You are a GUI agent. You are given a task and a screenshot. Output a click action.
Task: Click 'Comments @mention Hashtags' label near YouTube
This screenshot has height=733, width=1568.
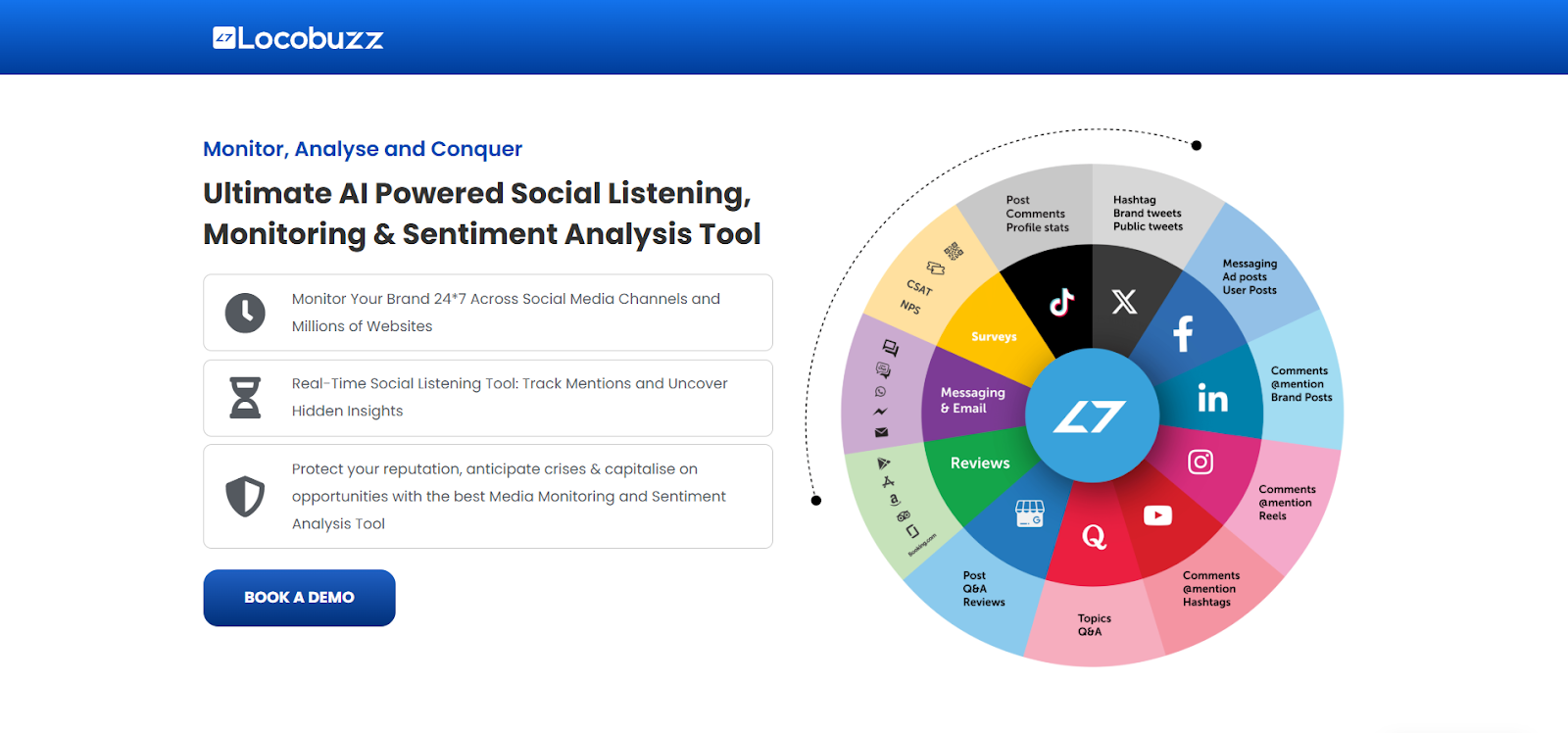click(1210, 589)
